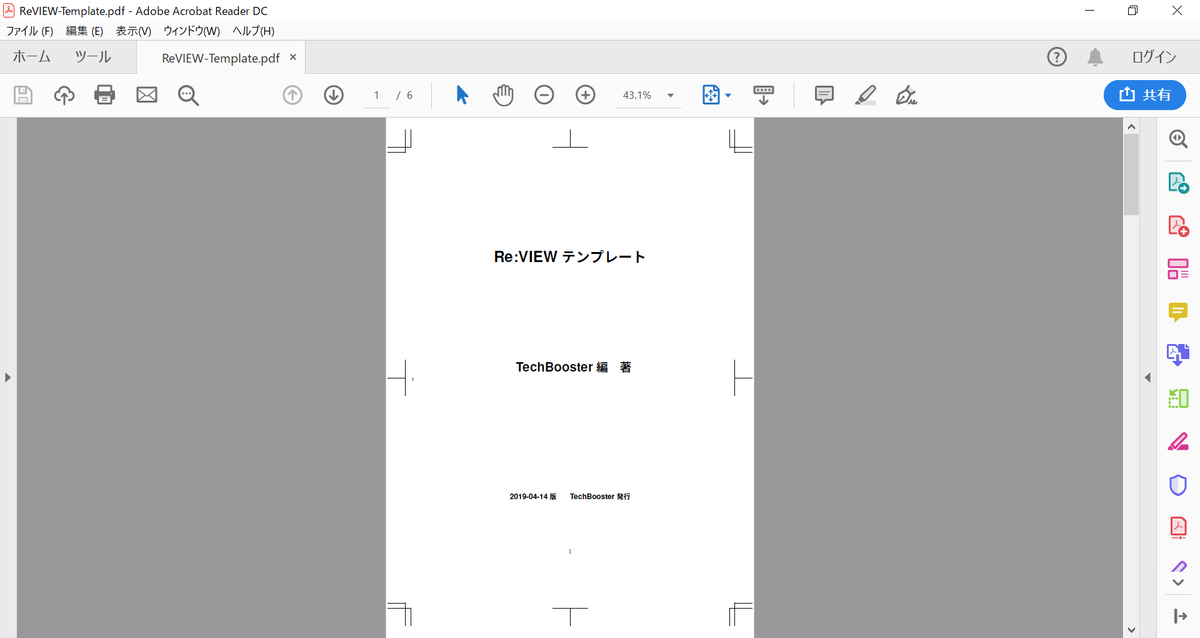
Task: Click the scrollbar up arrow
Action: coord(1131,126)
